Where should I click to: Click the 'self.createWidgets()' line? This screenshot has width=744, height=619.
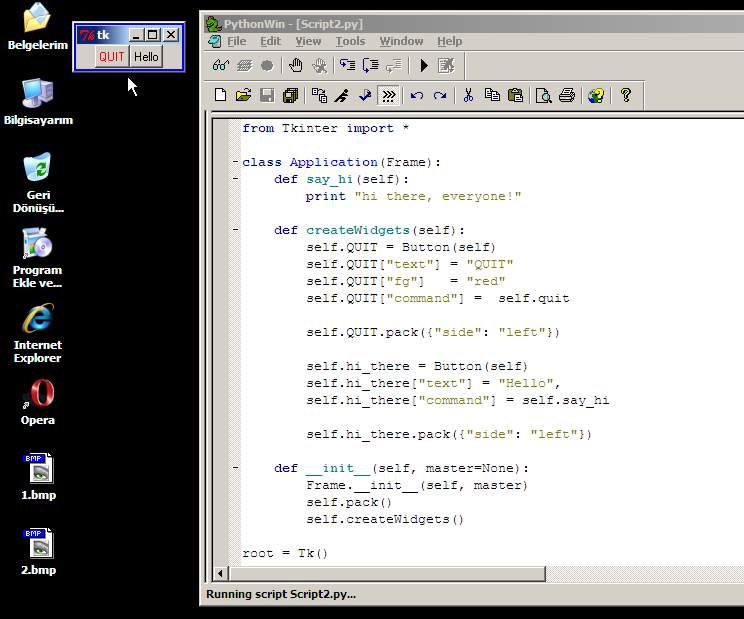click(x=385, y=519)
